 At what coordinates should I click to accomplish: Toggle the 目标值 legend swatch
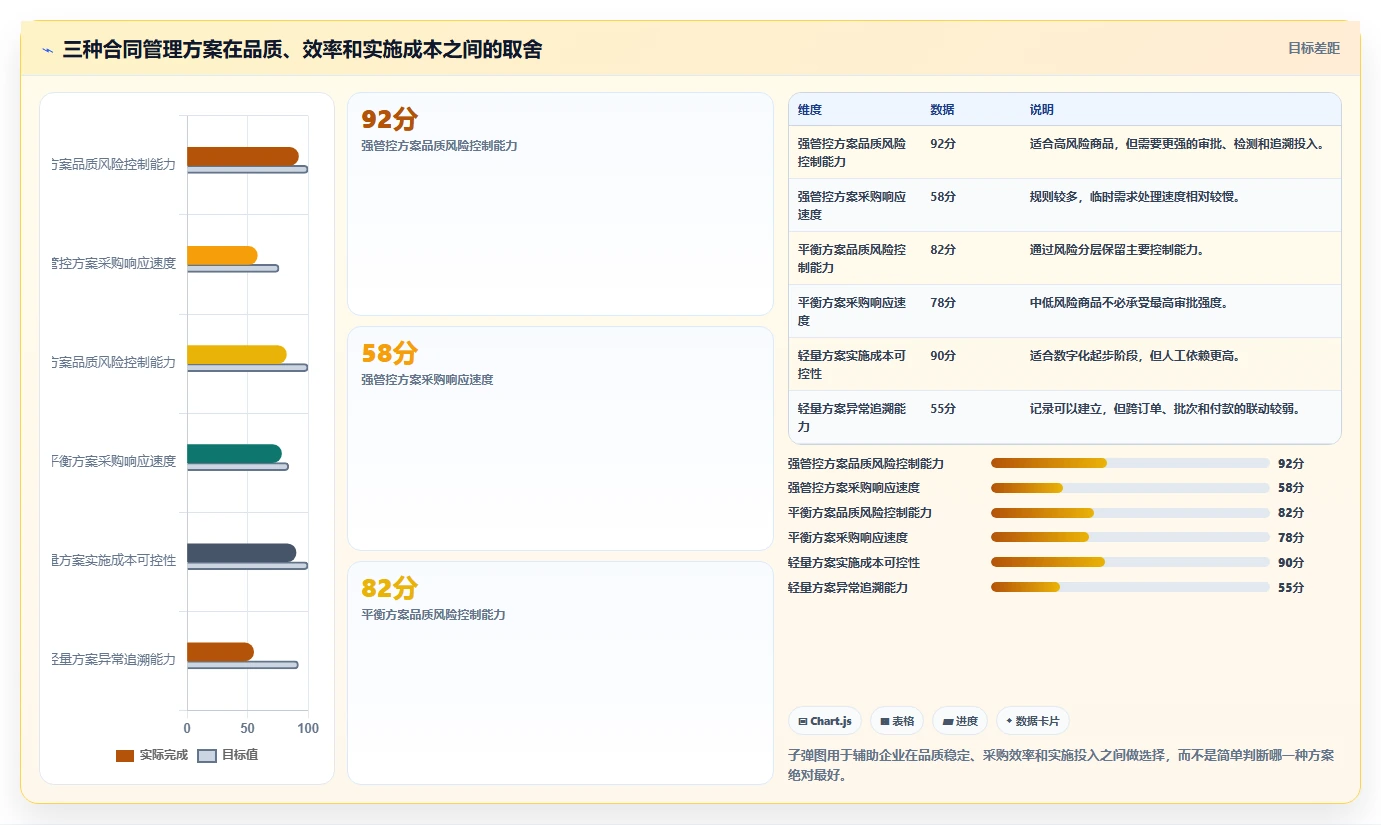[207, 756]
